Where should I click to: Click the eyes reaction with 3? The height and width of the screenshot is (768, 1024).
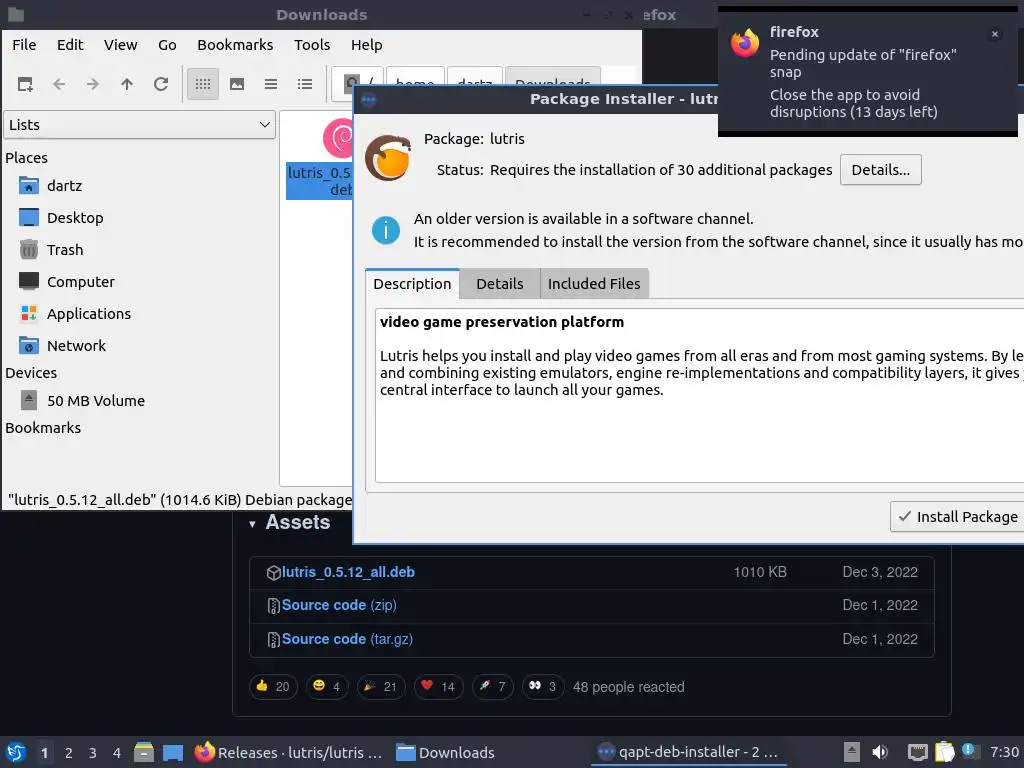[x=543, y=686]
